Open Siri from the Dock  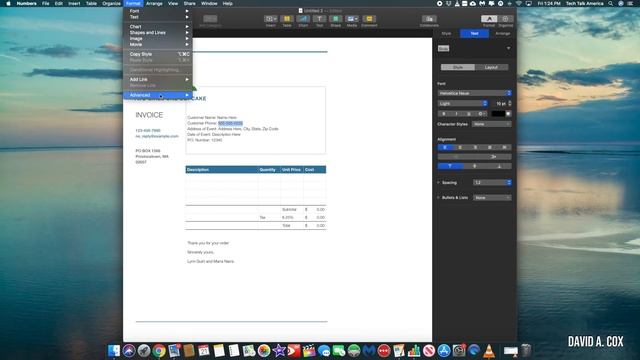129,351
